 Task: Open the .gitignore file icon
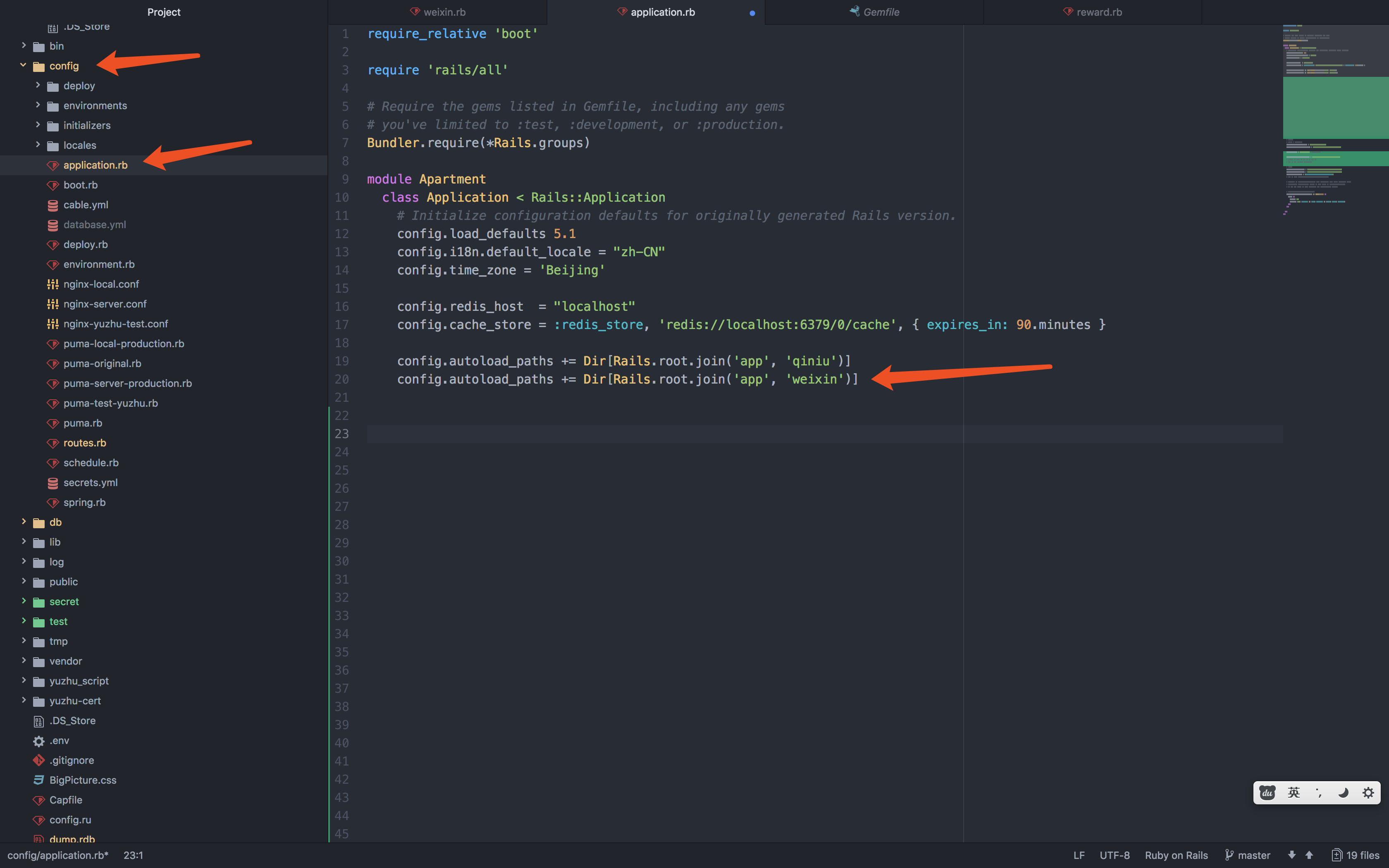(x=38, y=760)
